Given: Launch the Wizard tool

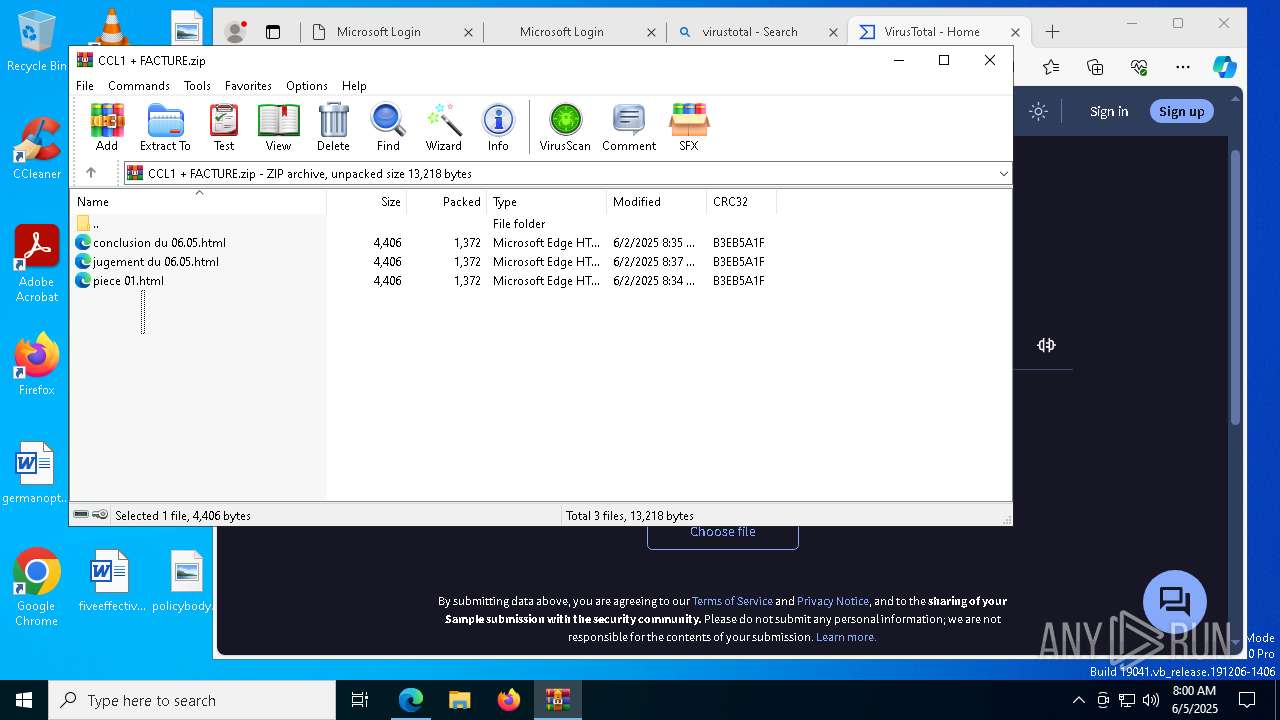Looking at the screenshot, I should (443, 127).
